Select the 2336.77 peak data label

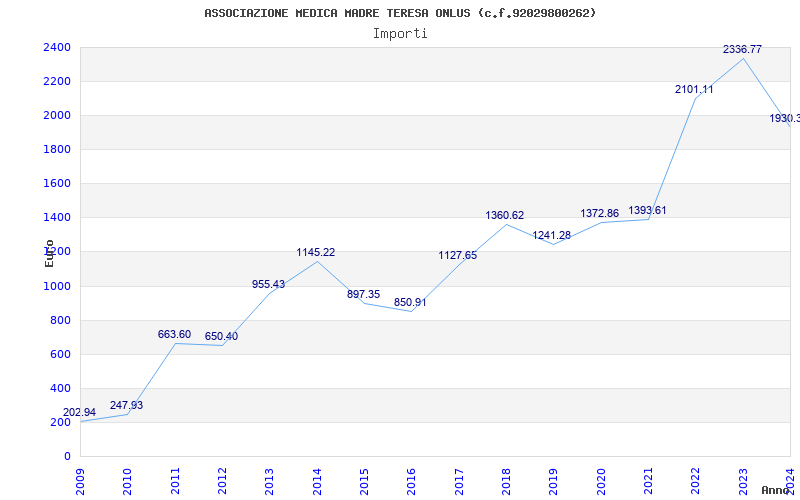(742, 49)
